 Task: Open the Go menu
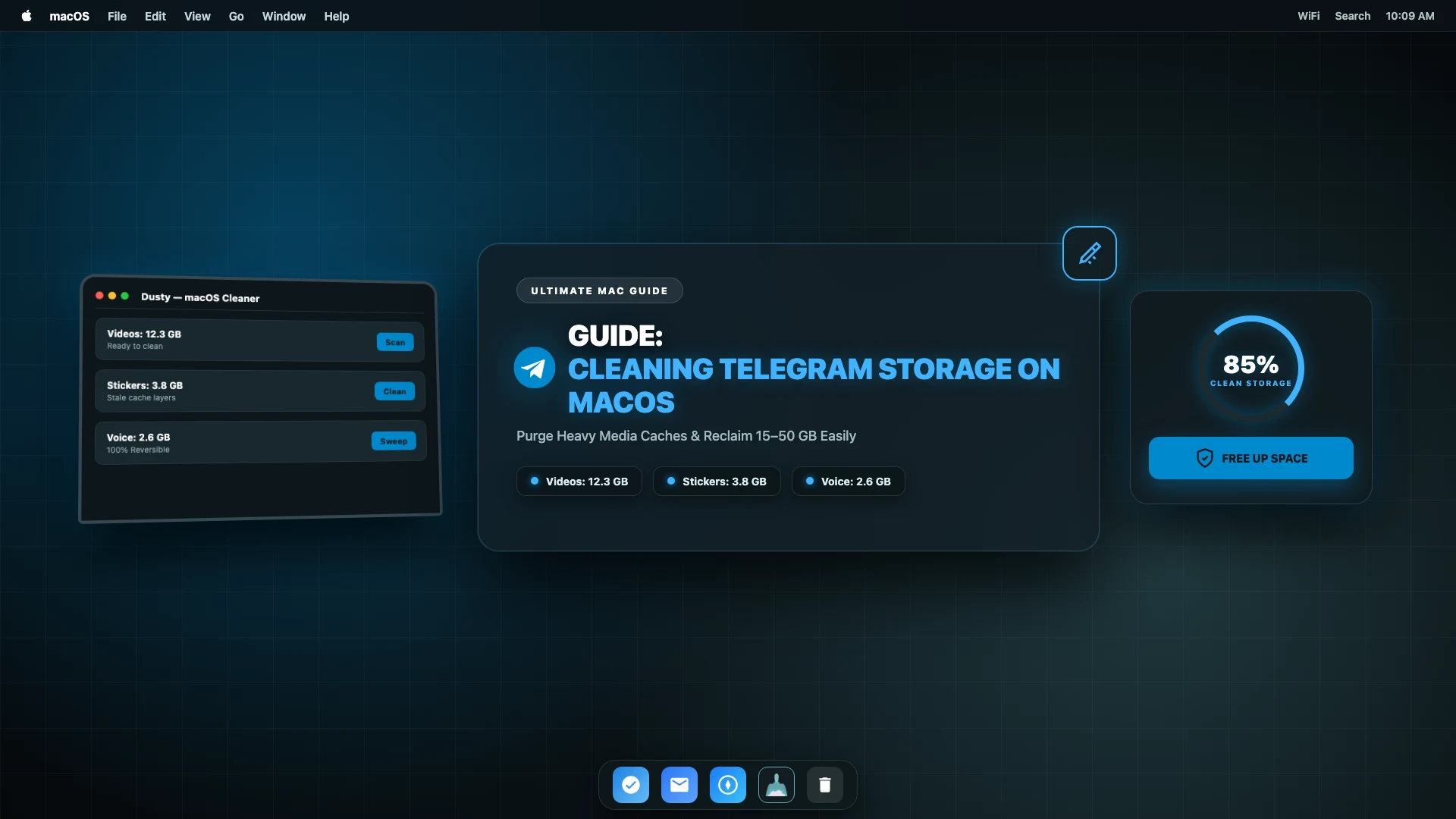point(237,16)
